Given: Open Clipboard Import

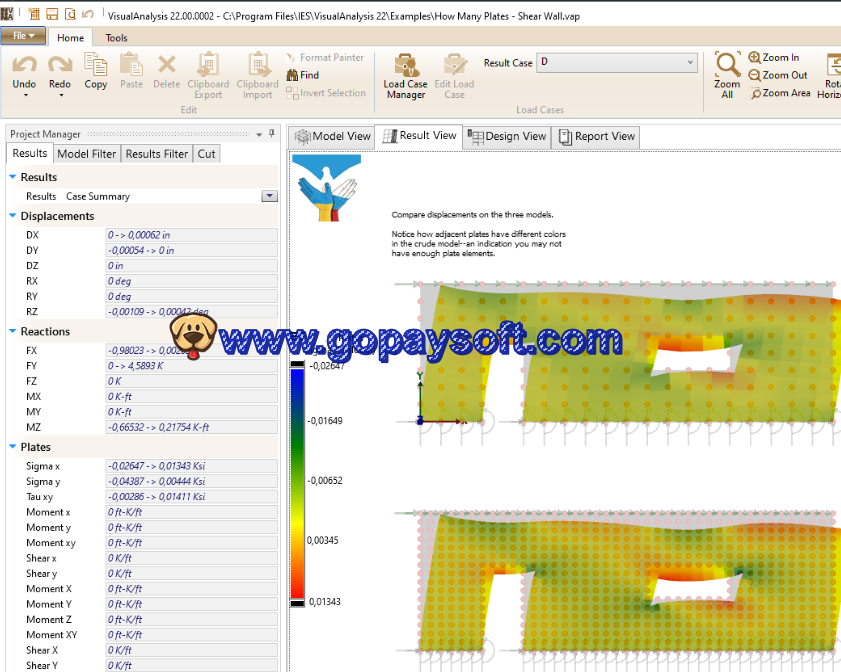Looking at the screenshot, I should point(257,76).
